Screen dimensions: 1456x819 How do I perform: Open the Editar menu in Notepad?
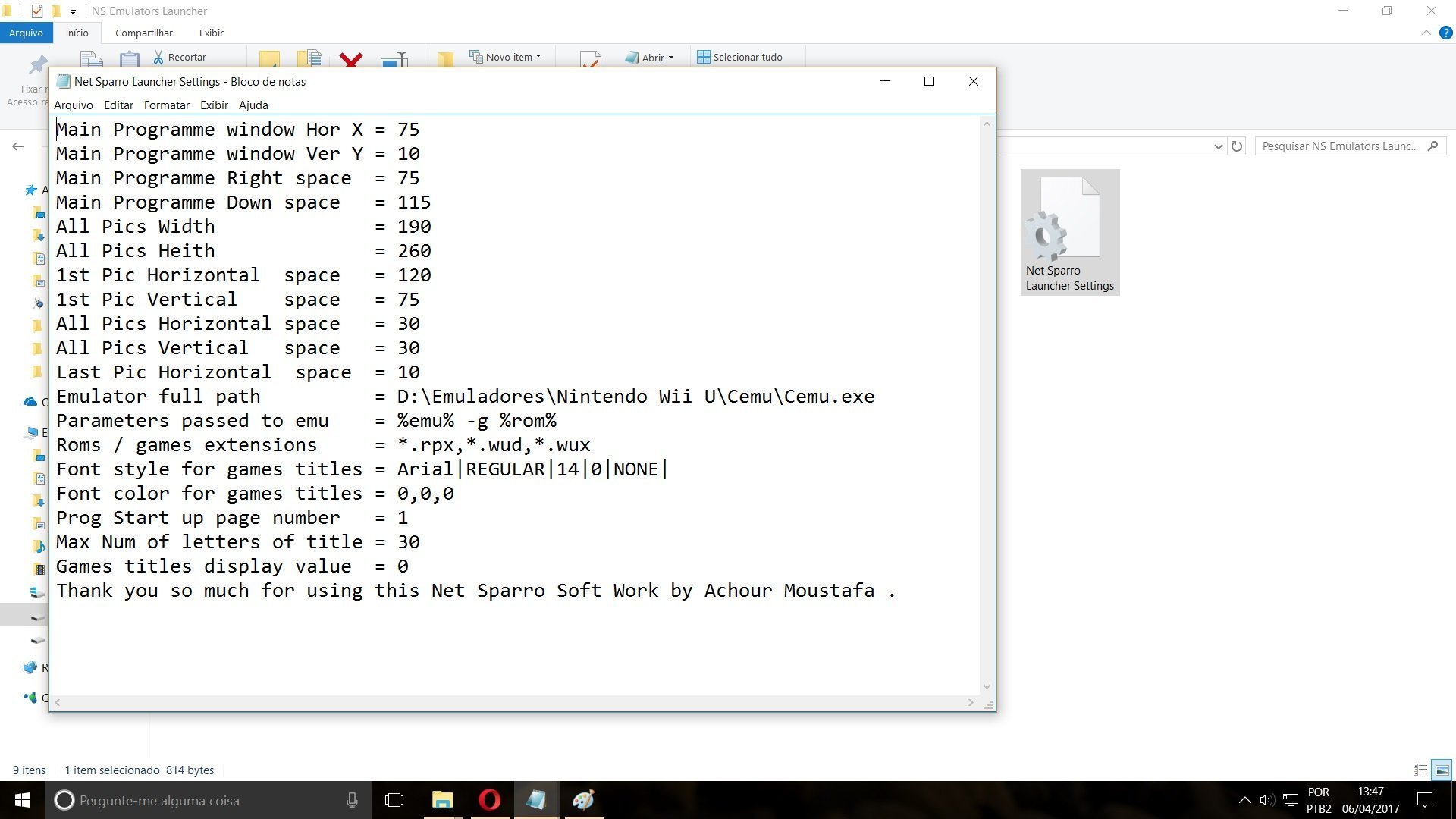click(118, 105)
